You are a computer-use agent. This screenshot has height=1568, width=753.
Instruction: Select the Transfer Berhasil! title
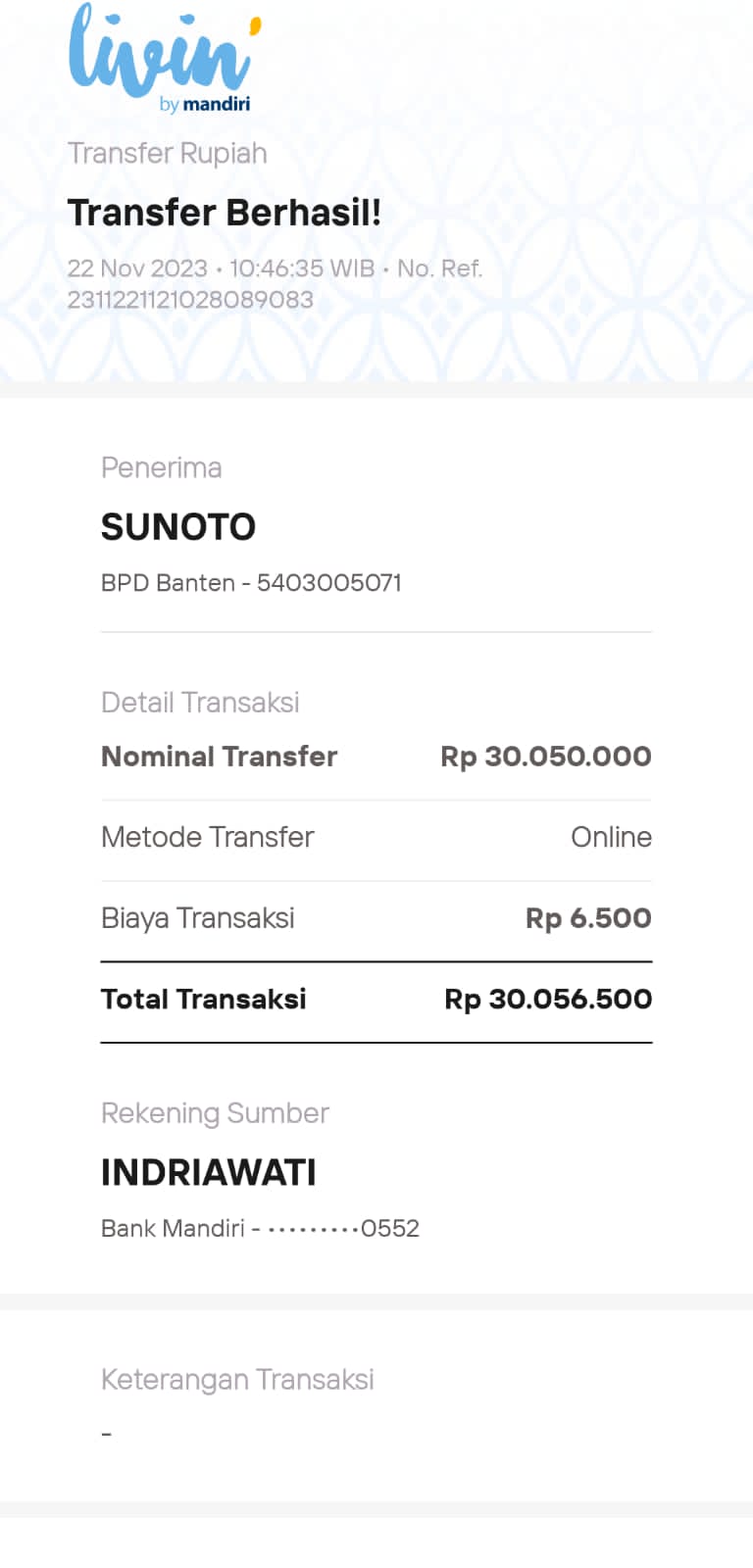click(x=224, y=213)
